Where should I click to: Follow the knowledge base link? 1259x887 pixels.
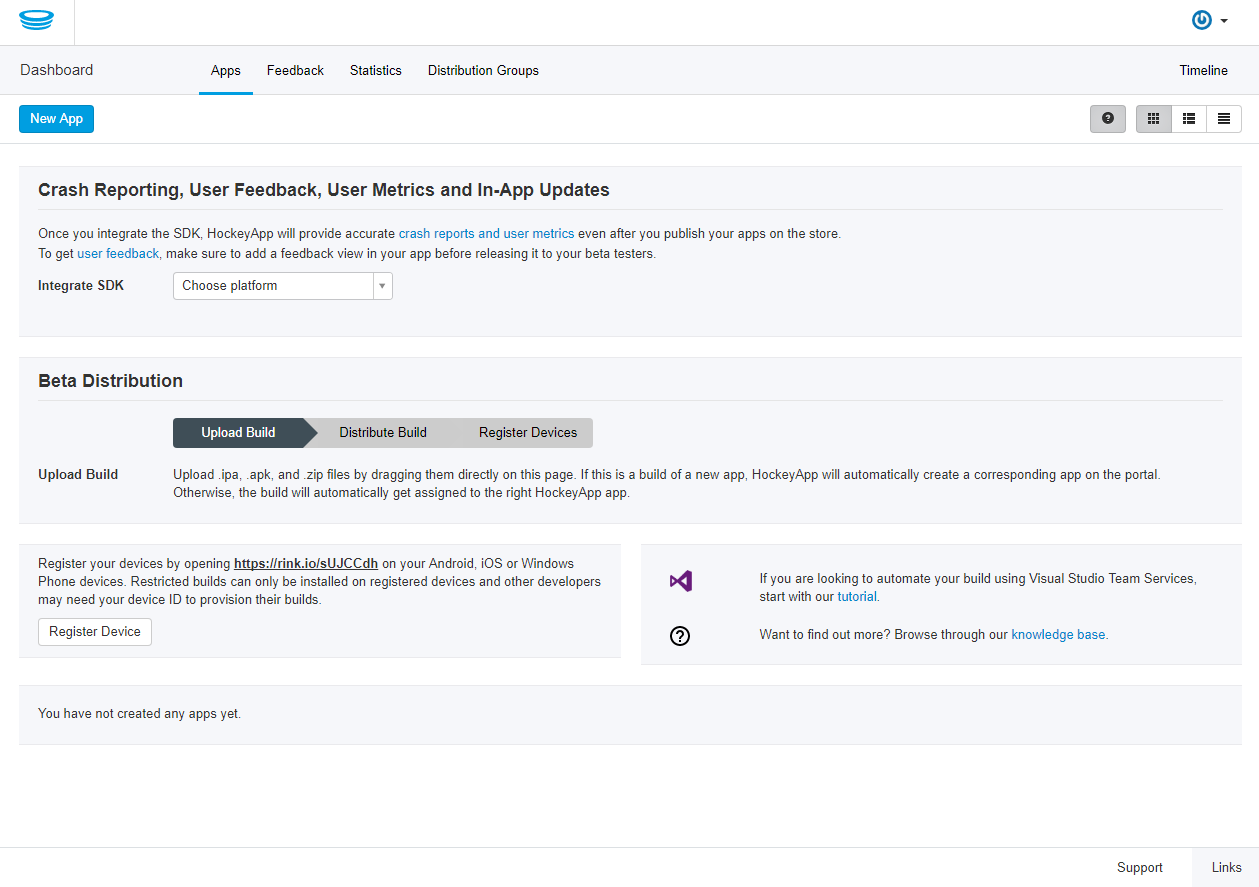1058,635
